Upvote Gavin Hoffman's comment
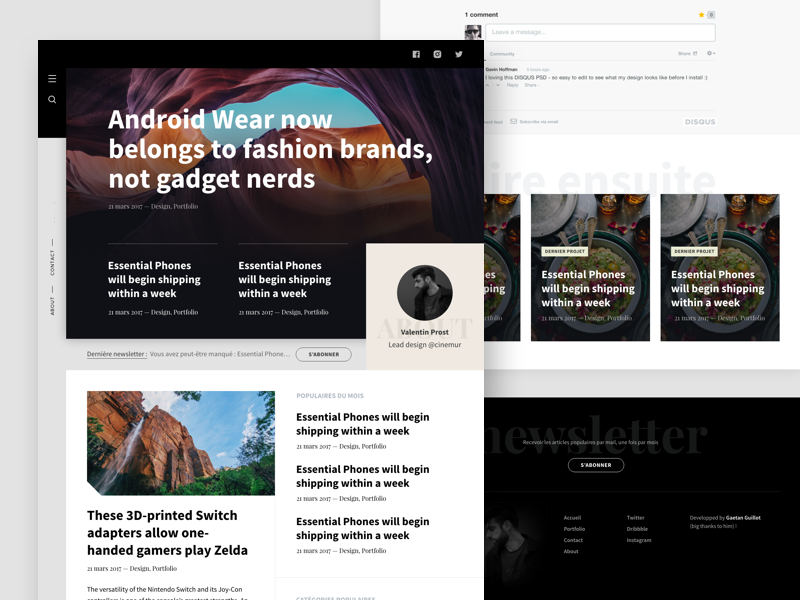The image size is (800, 600). click(488, 85)
